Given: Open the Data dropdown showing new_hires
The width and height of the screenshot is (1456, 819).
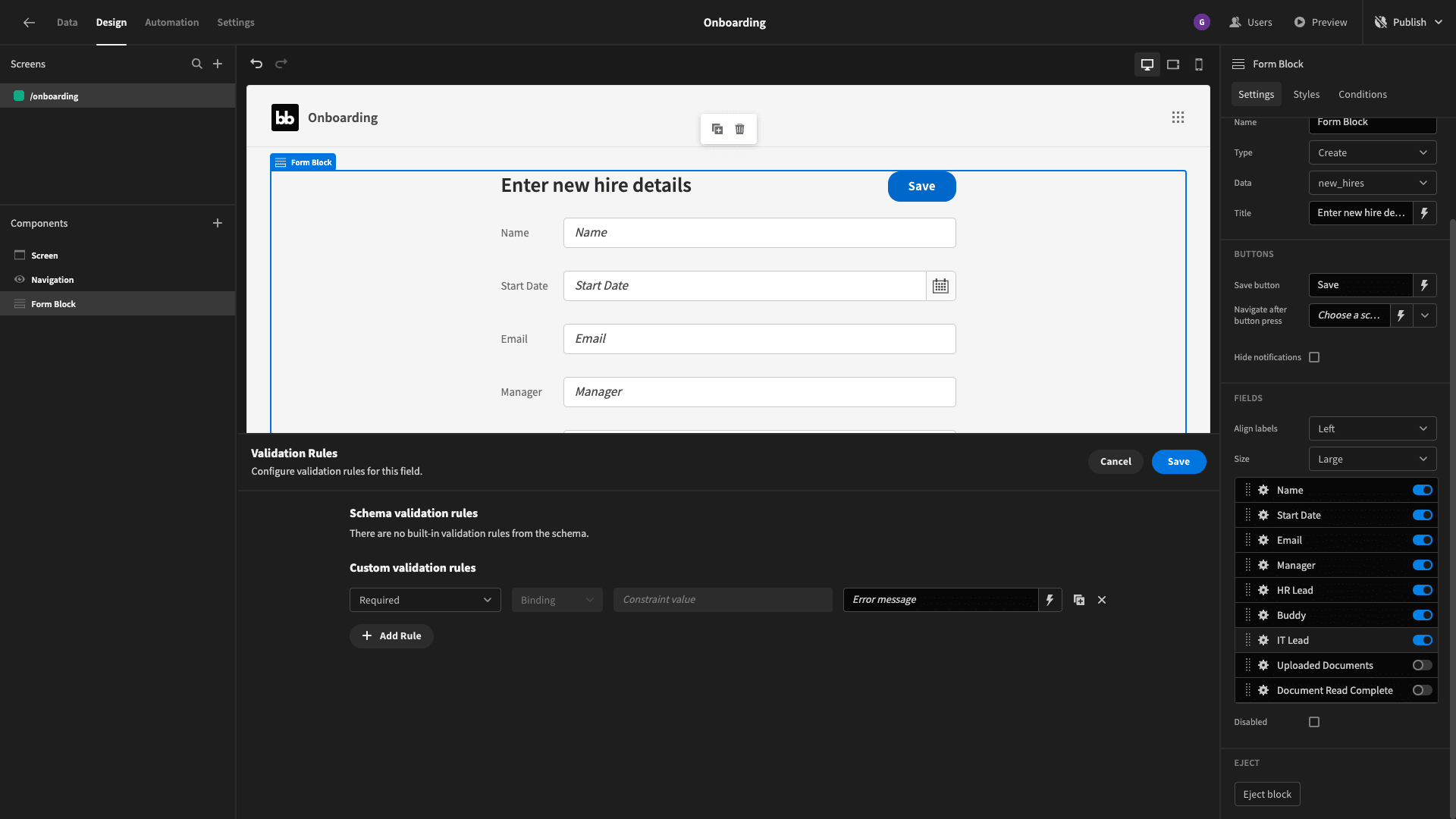Looking at the screenshot, I should tap(1373, 184).
